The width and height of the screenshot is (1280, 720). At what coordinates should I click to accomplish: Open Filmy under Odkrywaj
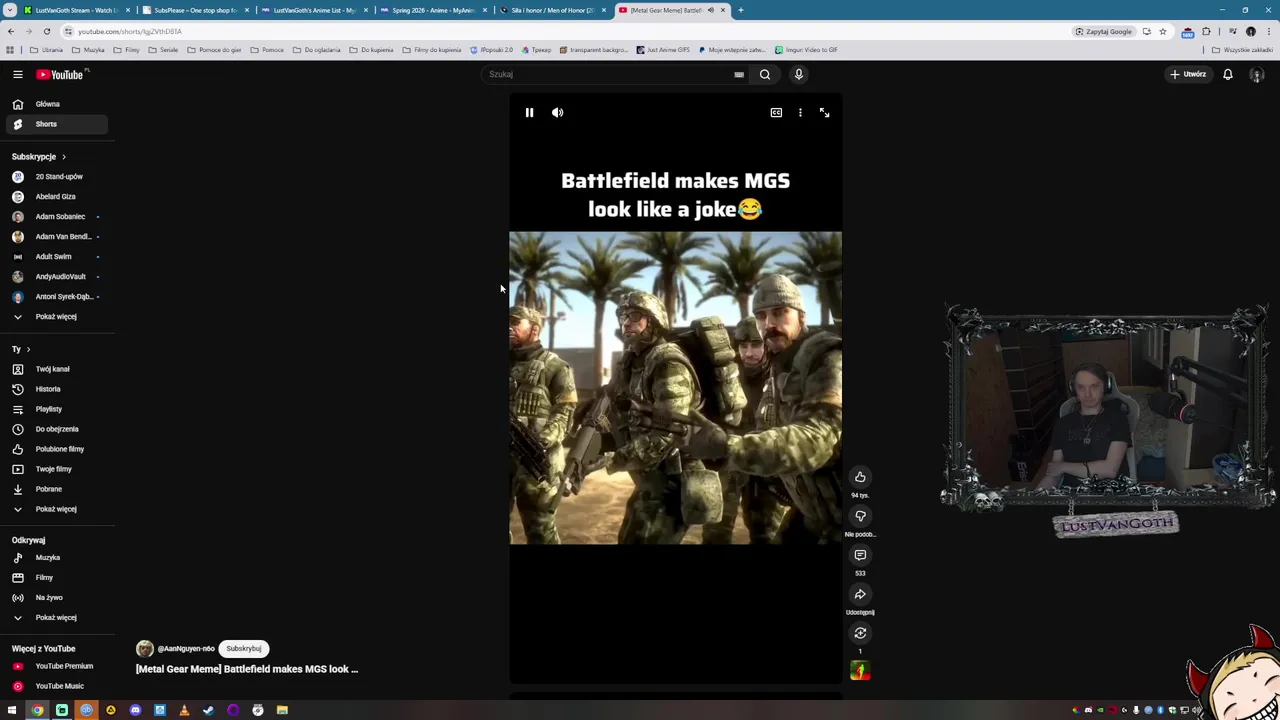tap(56, 578)
